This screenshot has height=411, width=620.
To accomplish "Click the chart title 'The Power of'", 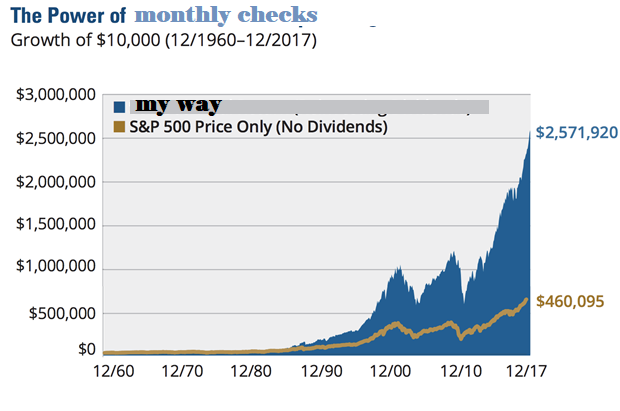I will tap(68, 16).
